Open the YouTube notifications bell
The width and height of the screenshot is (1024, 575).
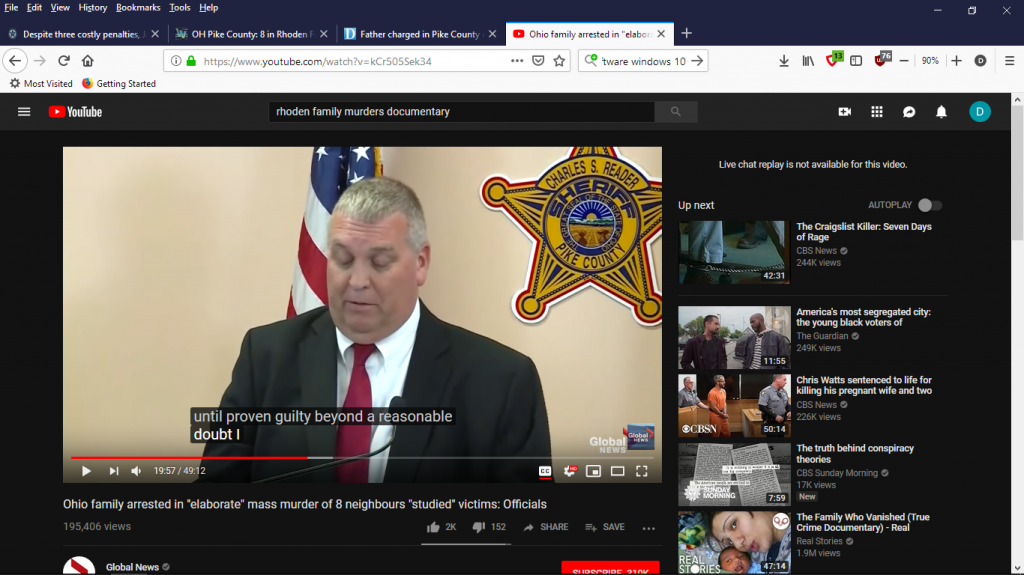[941, 112]
